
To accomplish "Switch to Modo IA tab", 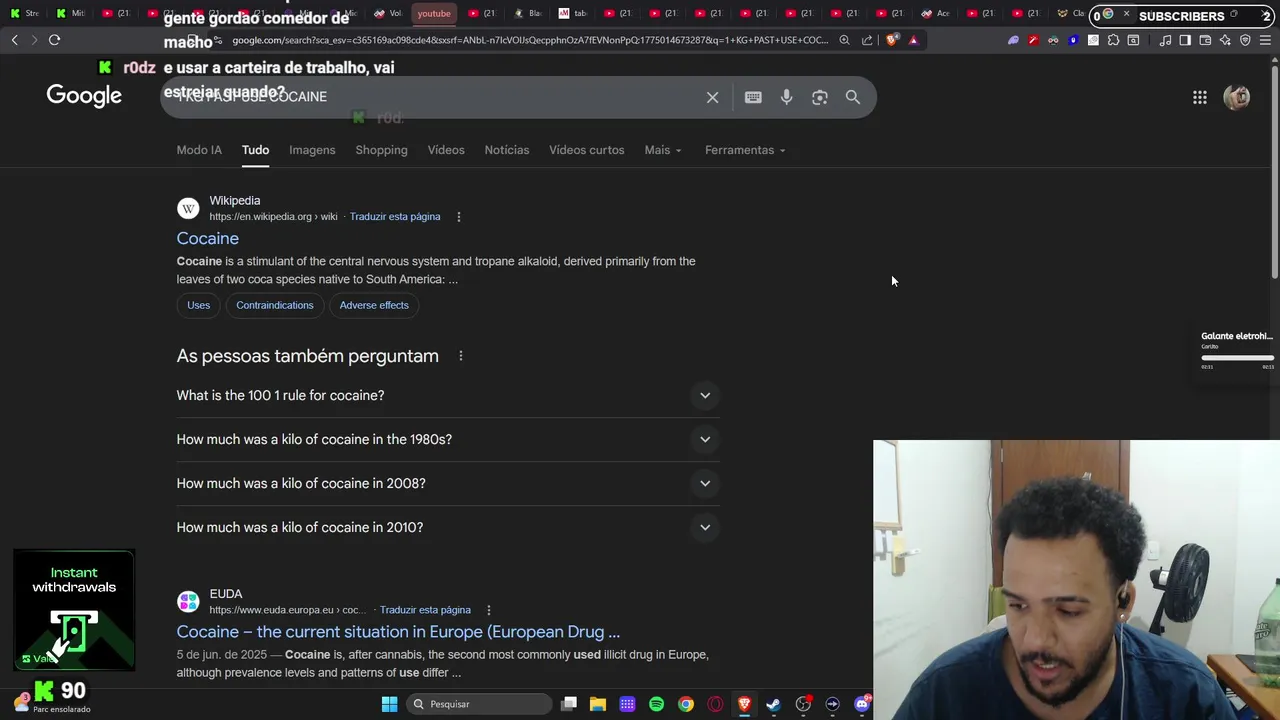I will tap(199, 150).
